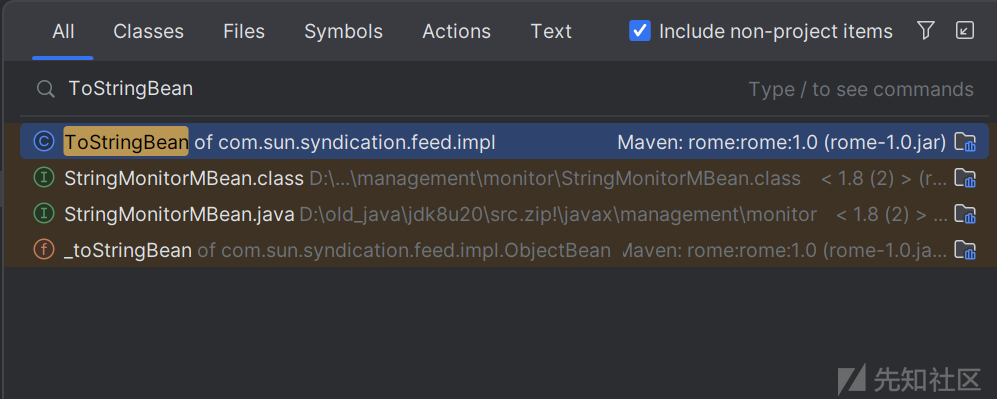Select the StringMonitorMBean.java result
The height and width of the screenshot is (399, 997).
504,215
